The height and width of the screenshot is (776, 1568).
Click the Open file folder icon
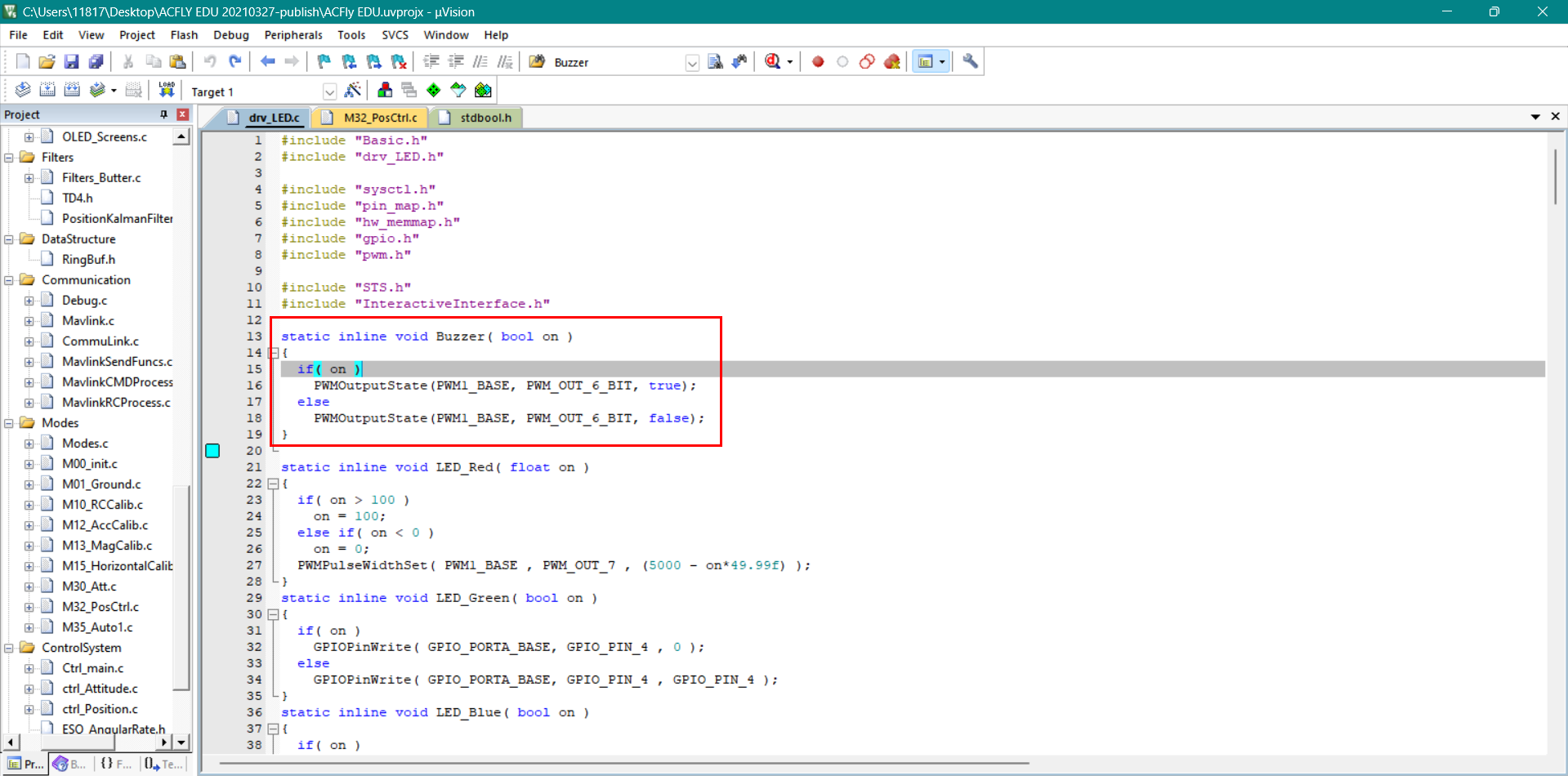(47, 62)
